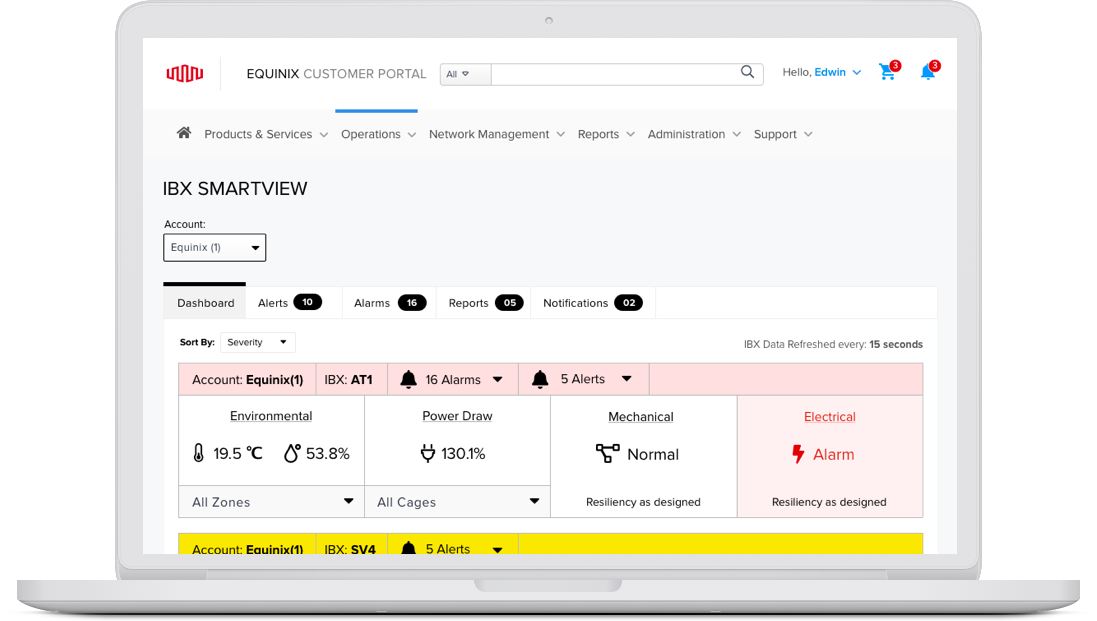
Task: Click the thermometer temperature icon
Action: click(199, 453)
